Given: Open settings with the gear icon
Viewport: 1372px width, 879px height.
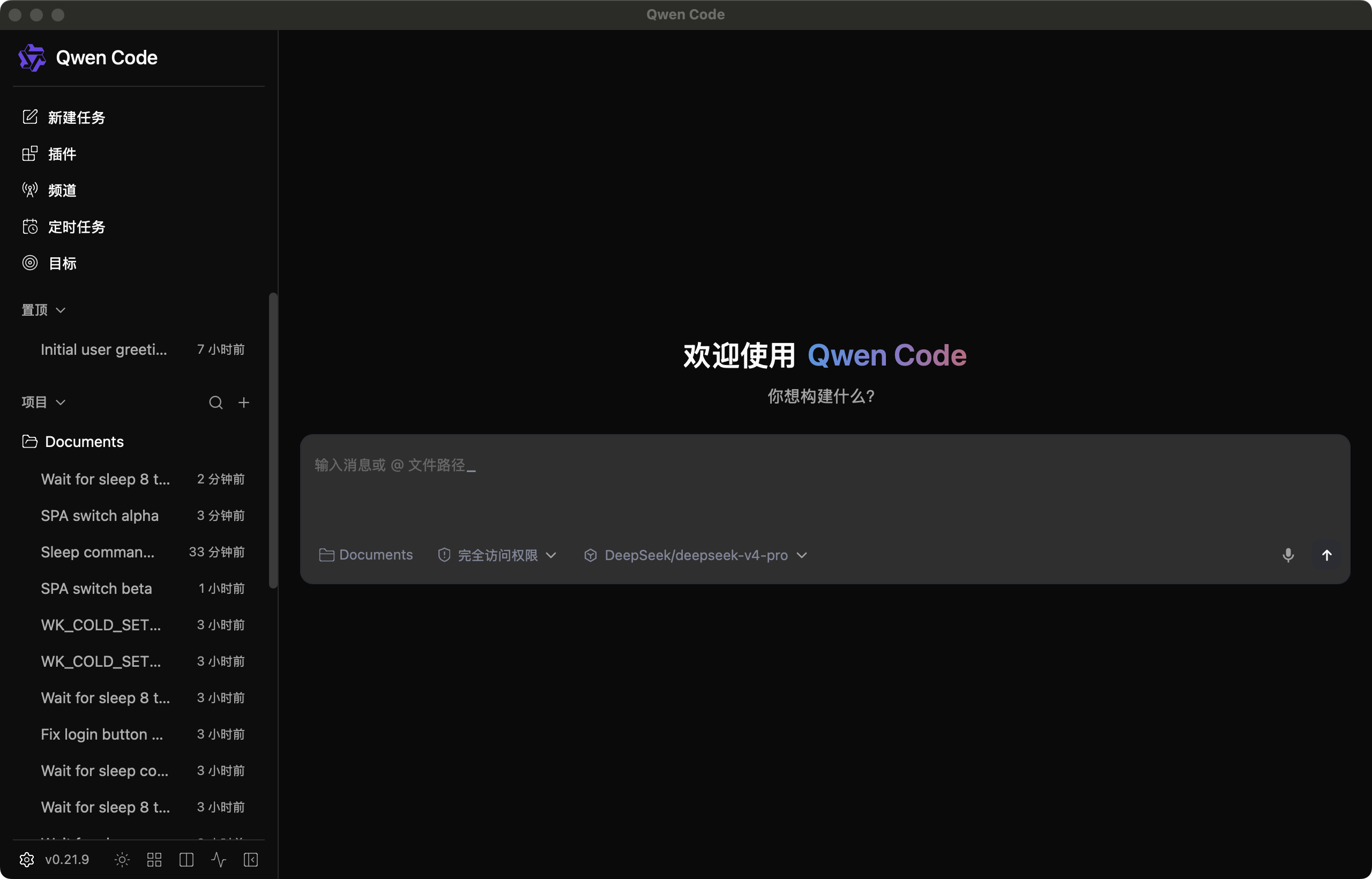Looking at the screenshot, I should [27, 860].
